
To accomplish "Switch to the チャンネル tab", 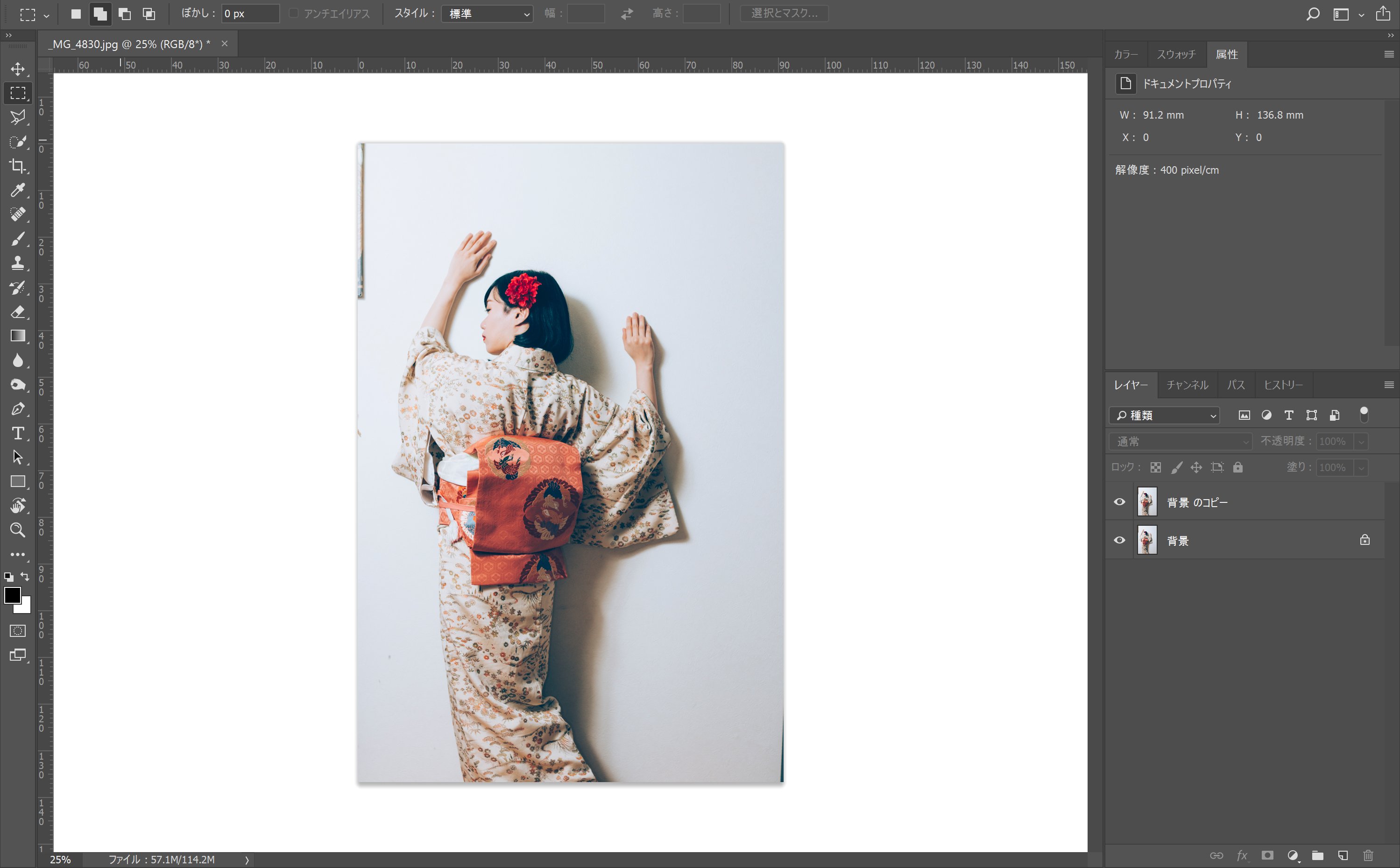I will click(1187, 385).
